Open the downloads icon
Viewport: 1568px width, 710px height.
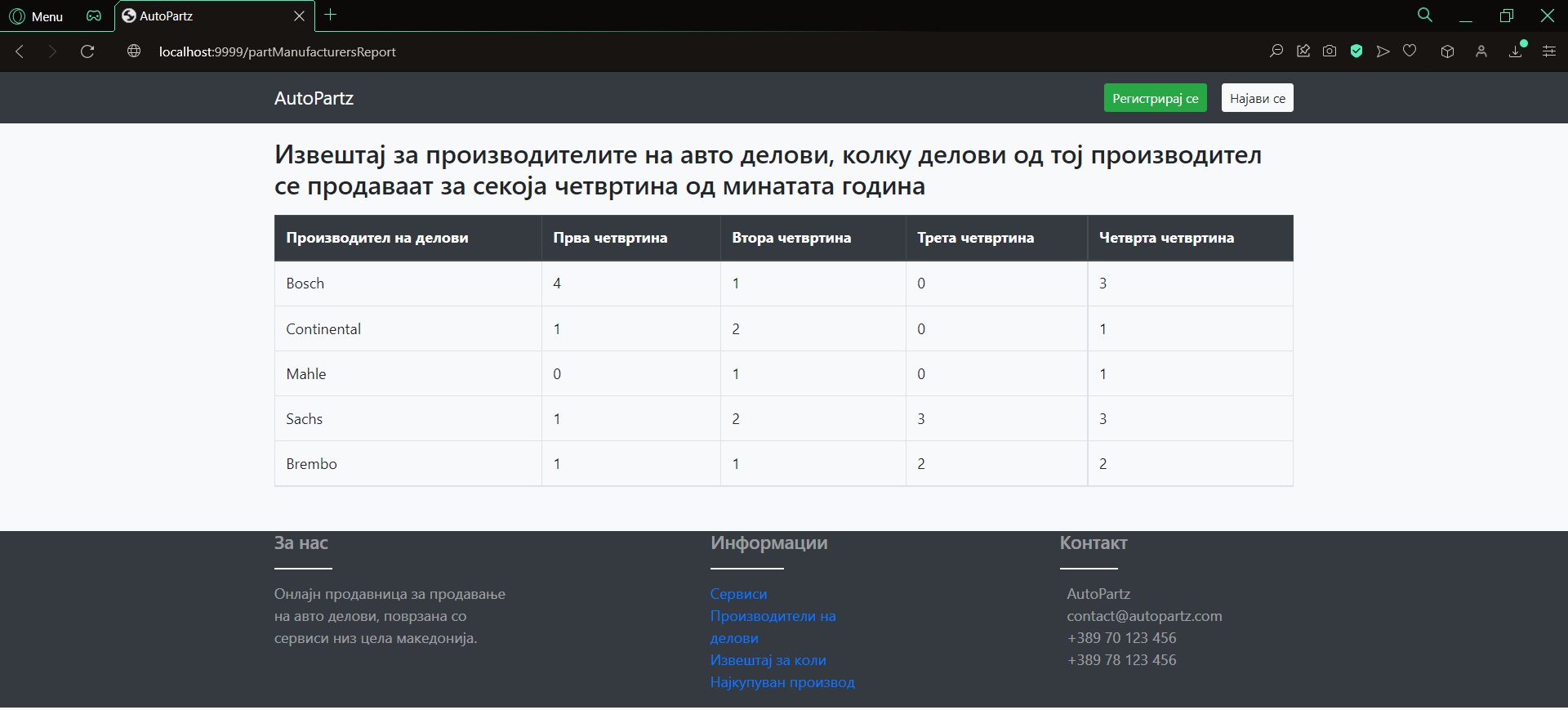coord(1516,51)
